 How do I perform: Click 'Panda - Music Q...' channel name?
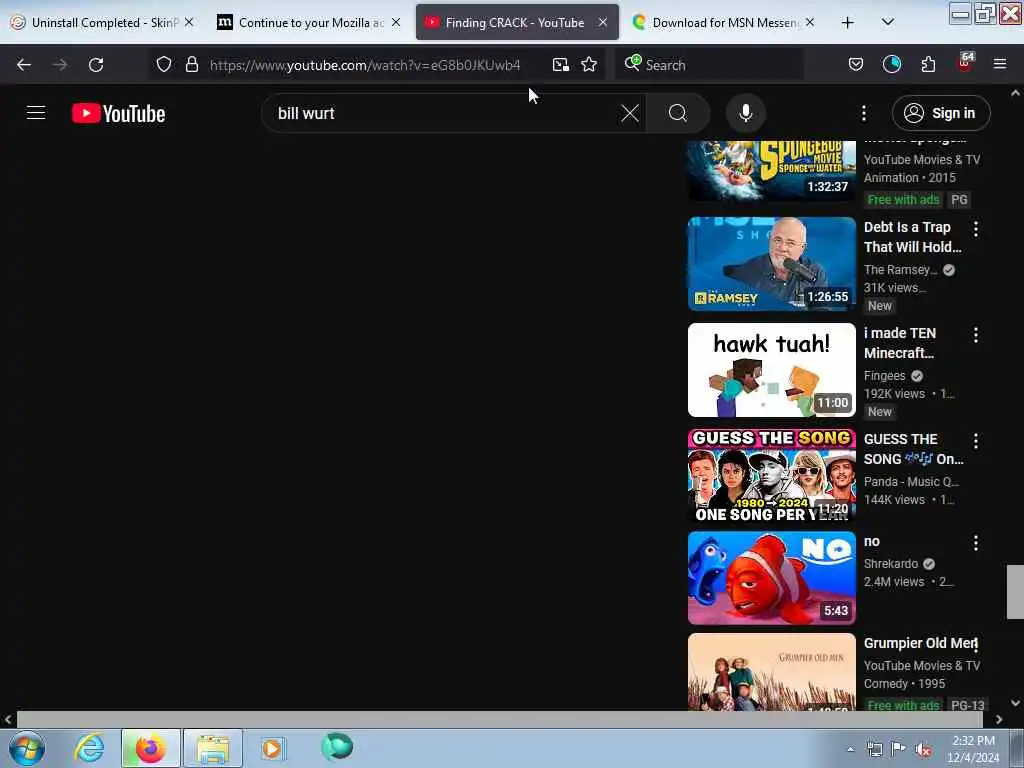pyautogui.click(x=911, y=482)
